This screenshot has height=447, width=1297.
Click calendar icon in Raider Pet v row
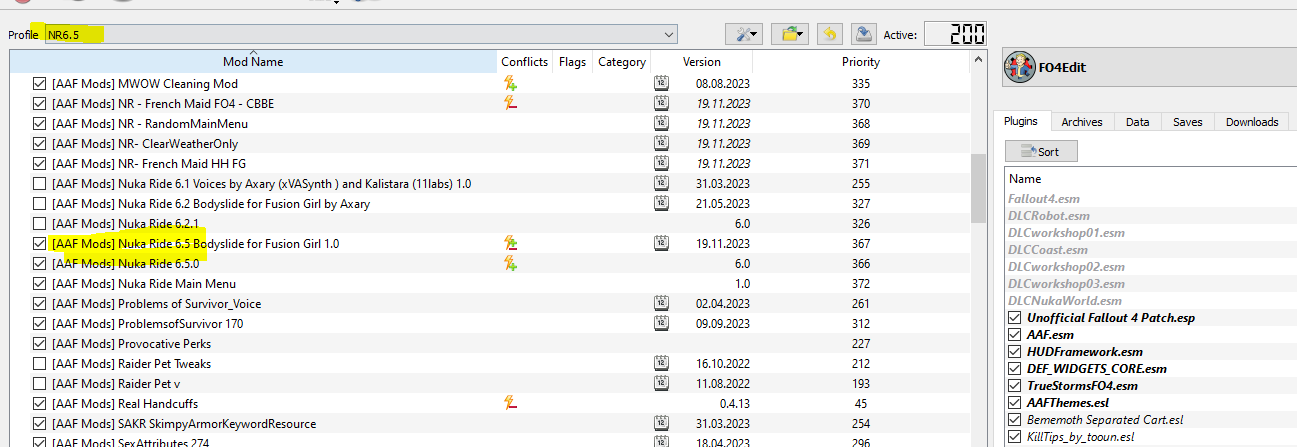661,383
